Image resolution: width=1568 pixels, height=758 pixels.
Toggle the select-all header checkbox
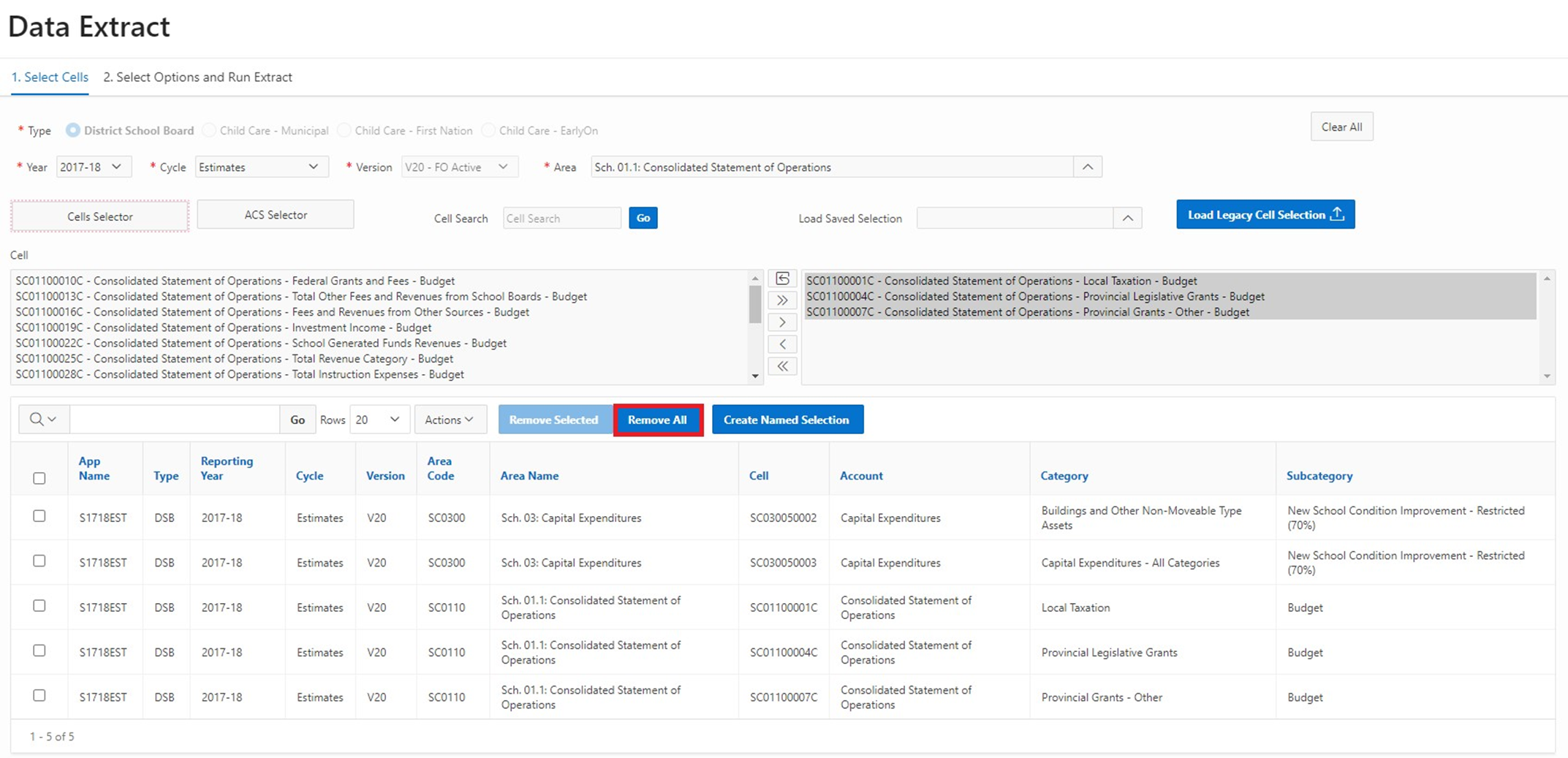tap(39, 478)
